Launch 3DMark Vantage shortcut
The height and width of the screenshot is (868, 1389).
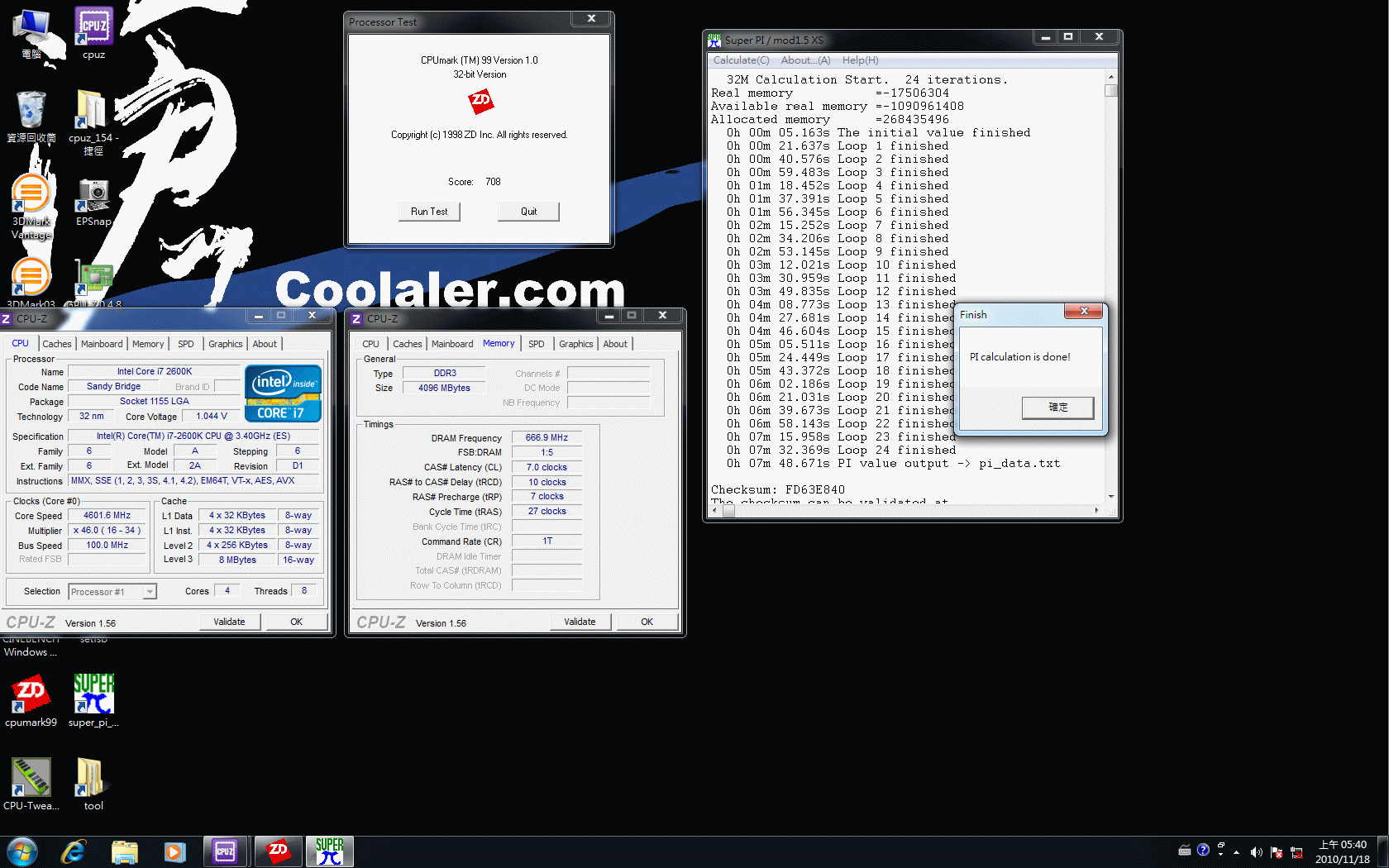31,207
